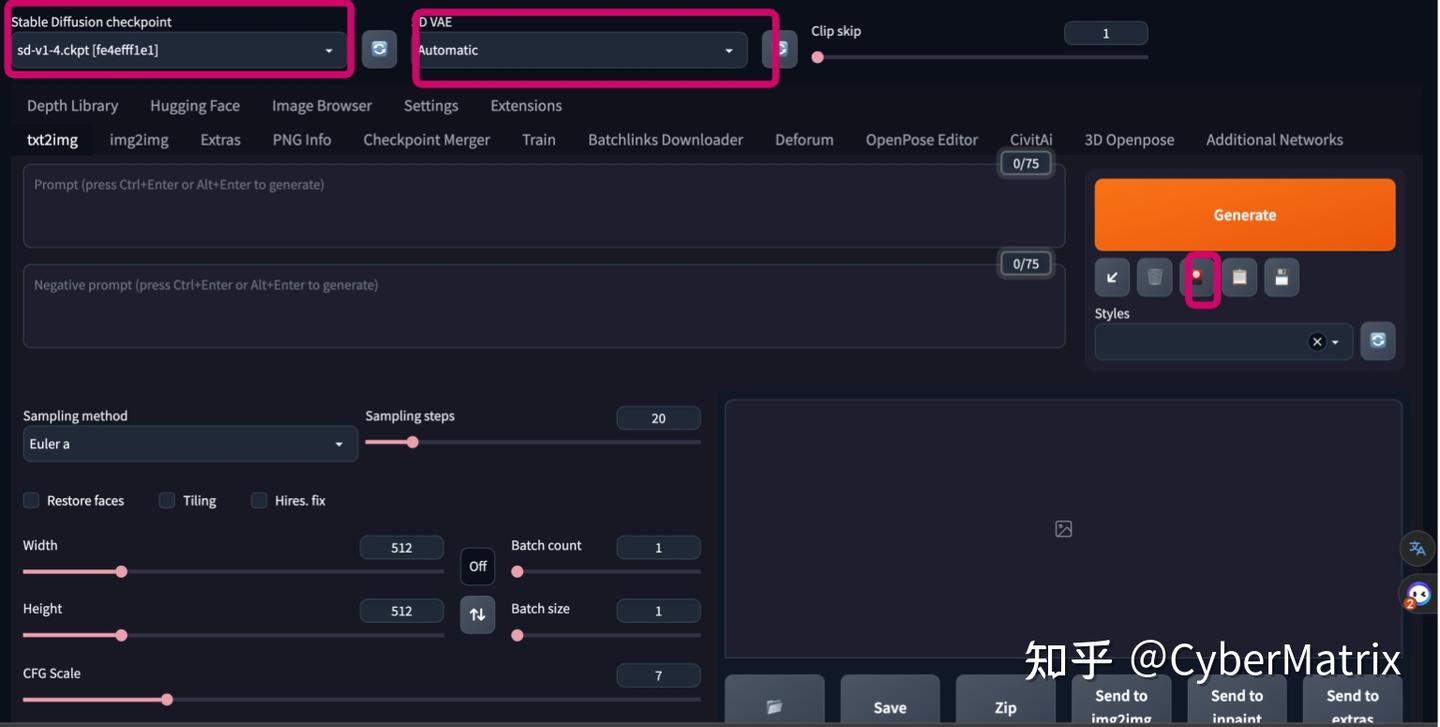Open the output images folder icon
This screenshot has width=1440, height=727.
click(x=774, y=705)
